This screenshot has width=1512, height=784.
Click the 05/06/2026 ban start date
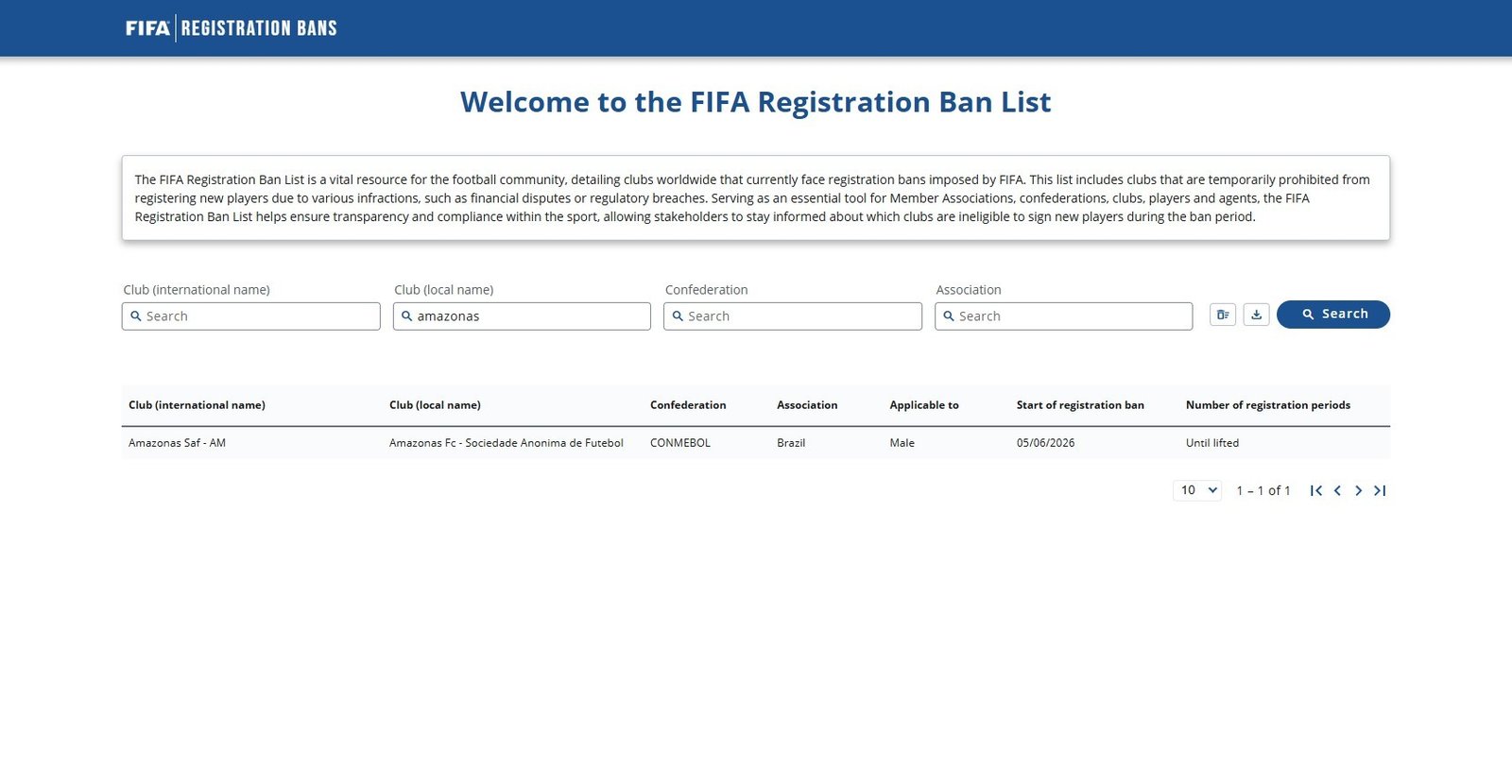[x=1045, y=443]
